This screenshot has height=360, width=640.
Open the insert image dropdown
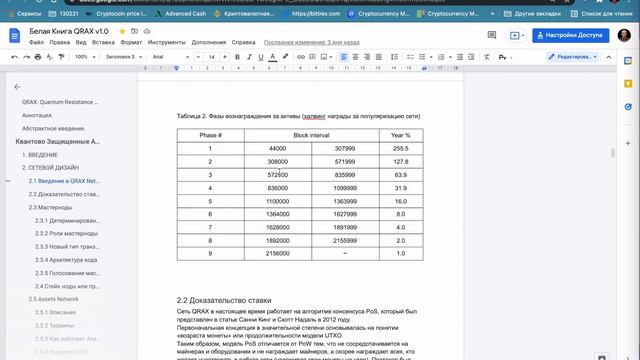(327, 57)
